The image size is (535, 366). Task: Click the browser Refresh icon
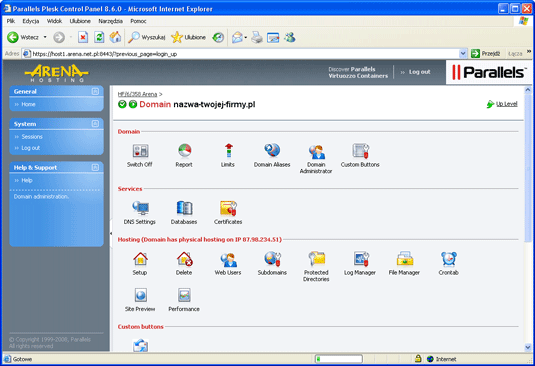click(99, 37)
